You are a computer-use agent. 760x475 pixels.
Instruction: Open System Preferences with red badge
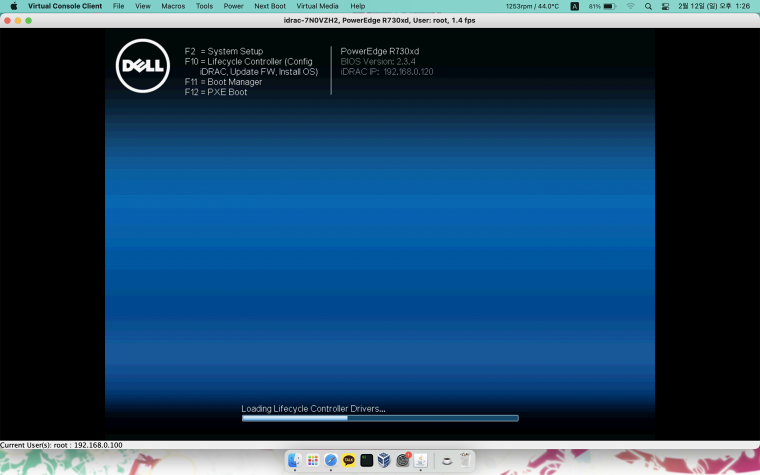click(403, 460)
